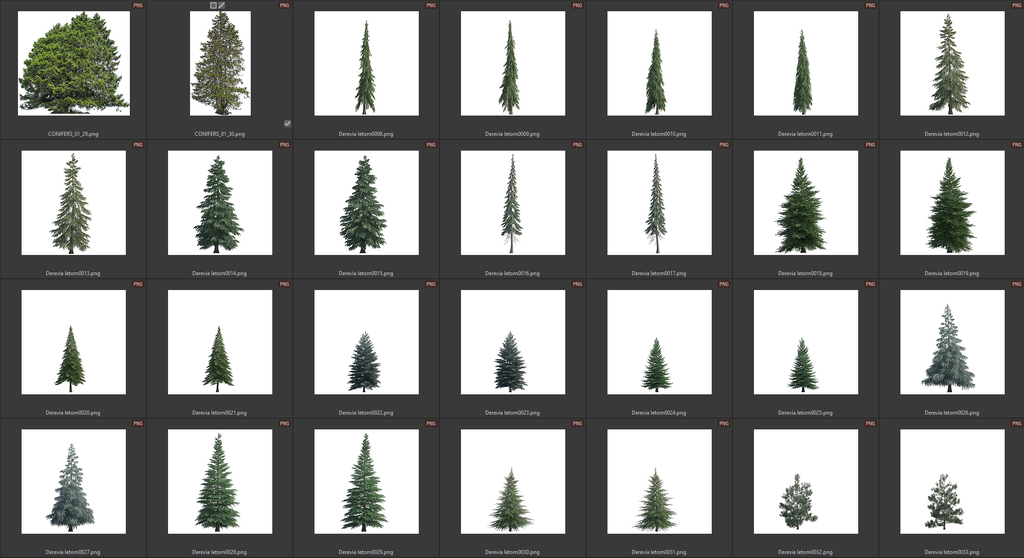Select the blue spruce Derevia letom0022.png thumbnail

pos(366,342)
